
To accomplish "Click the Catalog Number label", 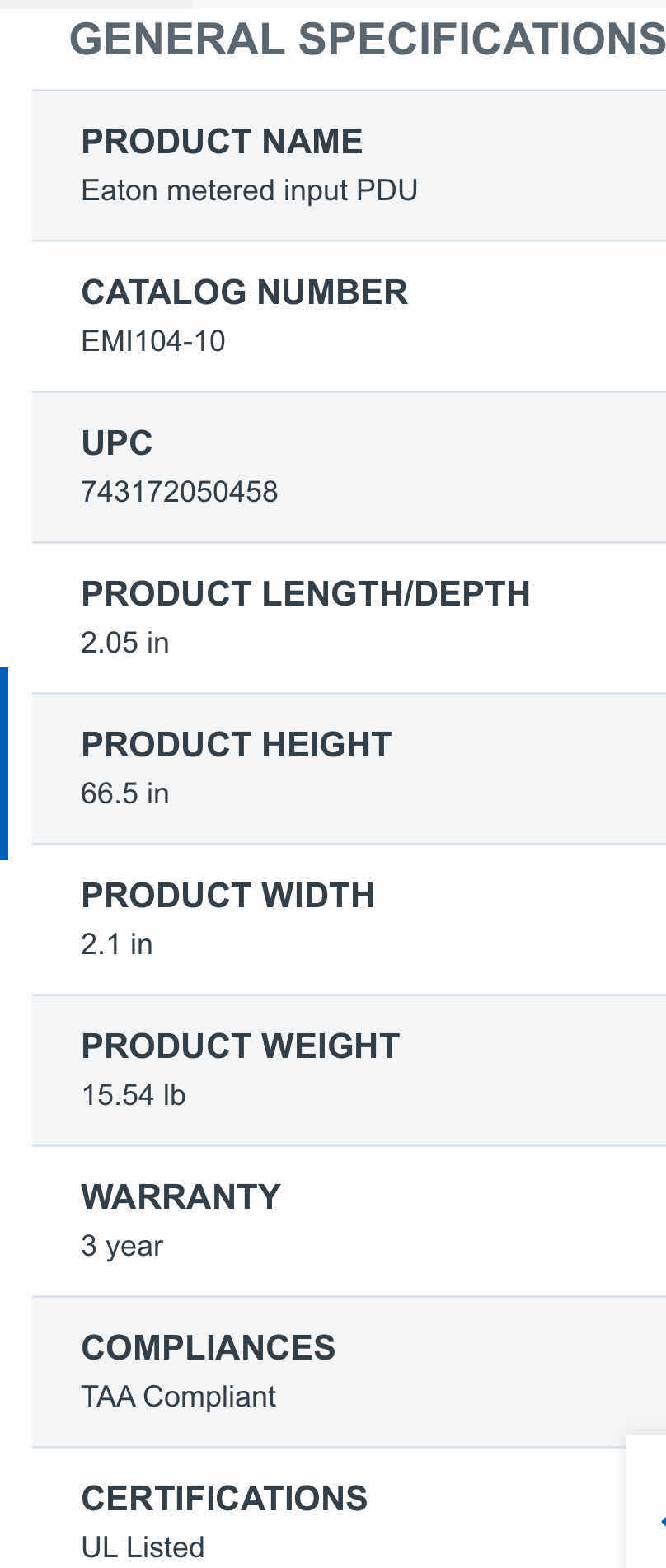I will (244, 293).
